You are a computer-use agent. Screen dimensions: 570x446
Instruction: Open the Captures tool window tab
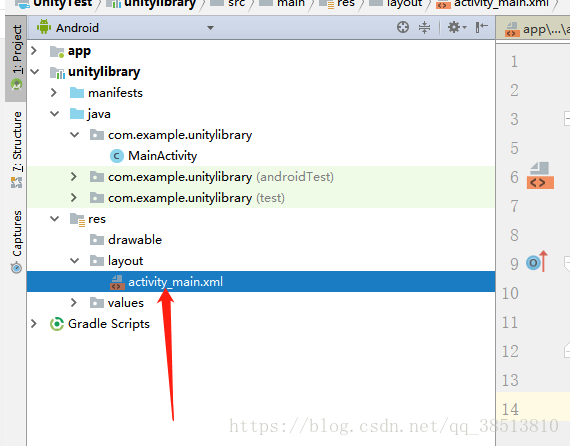pos(16,241)
